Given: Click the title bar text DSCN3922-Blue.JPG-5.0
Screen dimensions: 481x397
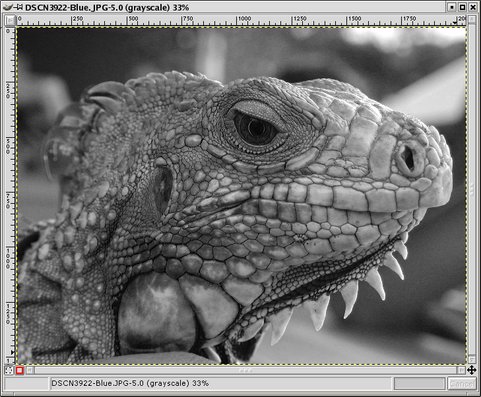Looking at the screenshot, I should pyautogui.click(x=75, y=7).
